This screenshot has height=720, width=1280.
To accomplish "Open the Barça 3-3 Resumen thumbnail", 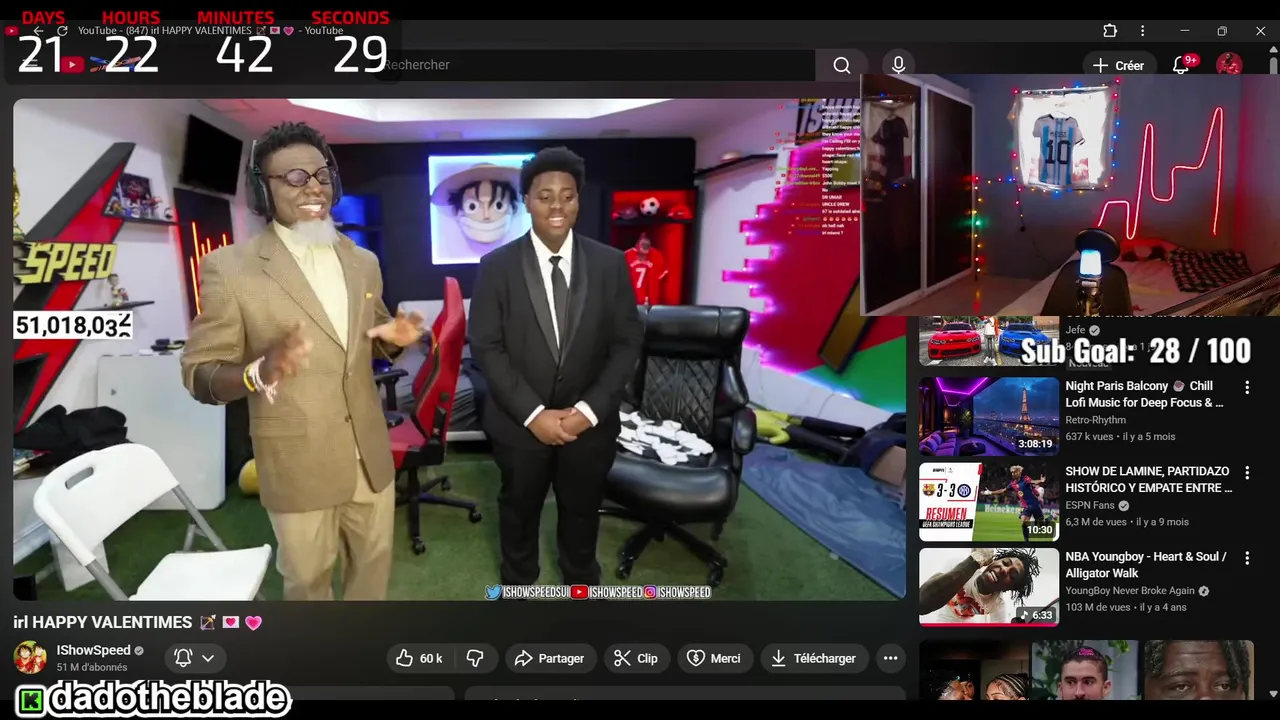I will click(989, 502).
